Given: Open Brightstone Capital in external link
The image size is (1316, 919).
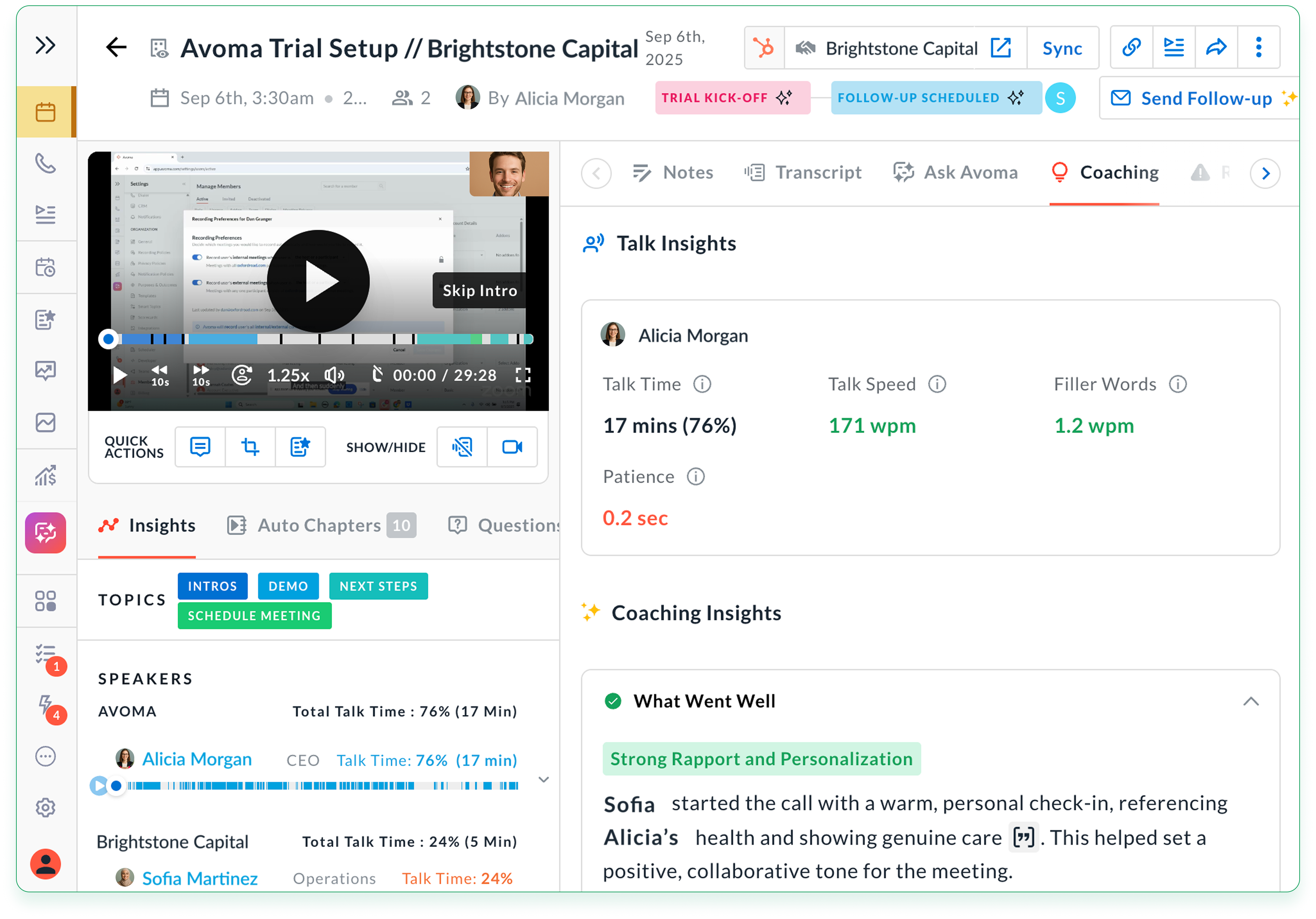Looking at the screenshot, I should [x=1001, y=47].
